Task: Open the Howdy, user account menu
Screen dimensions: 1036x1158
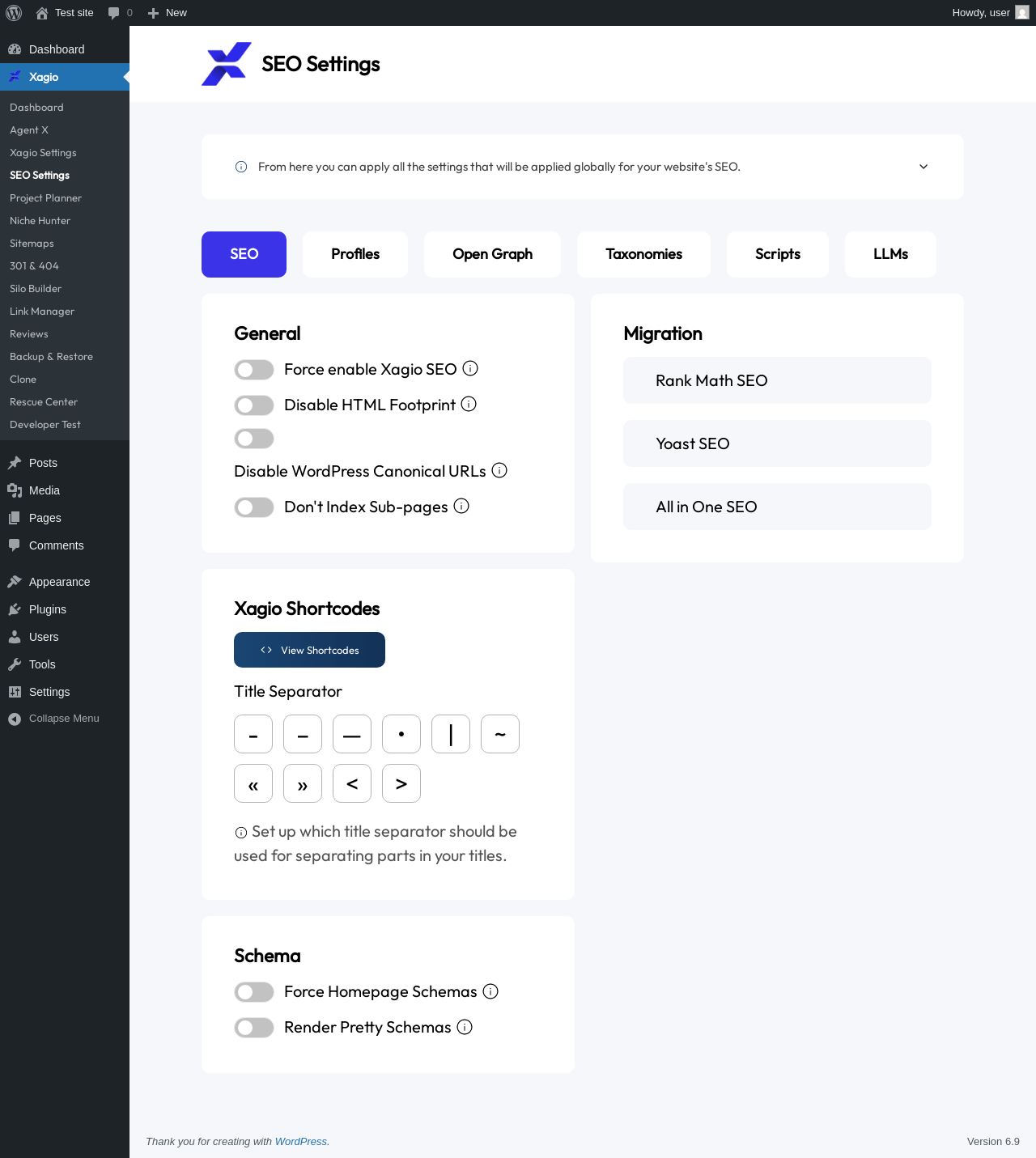Action: pyautogui.click(x=991, y=13)
